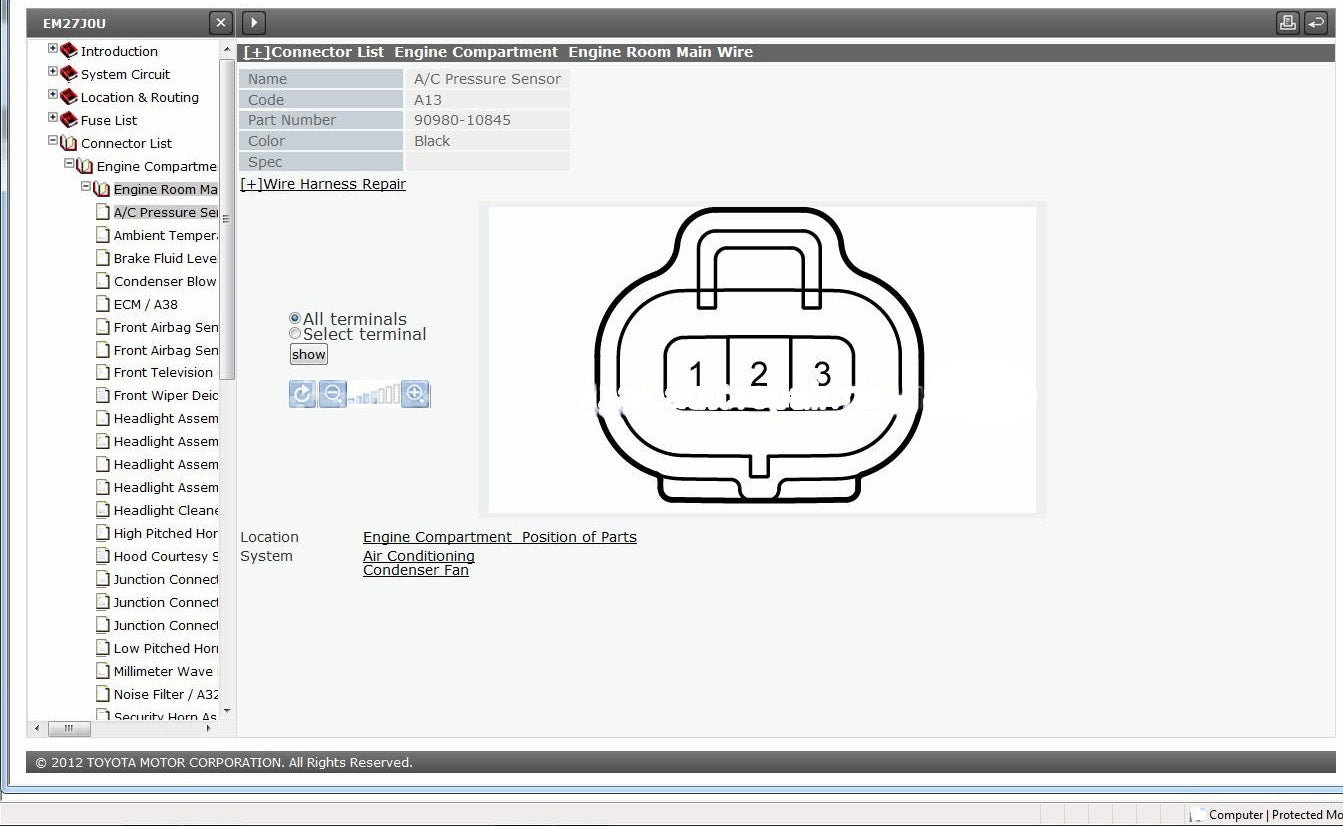1343x826 pixels.
Task: Open Brake Fluid Level connector entry
Action: (165, 258)
